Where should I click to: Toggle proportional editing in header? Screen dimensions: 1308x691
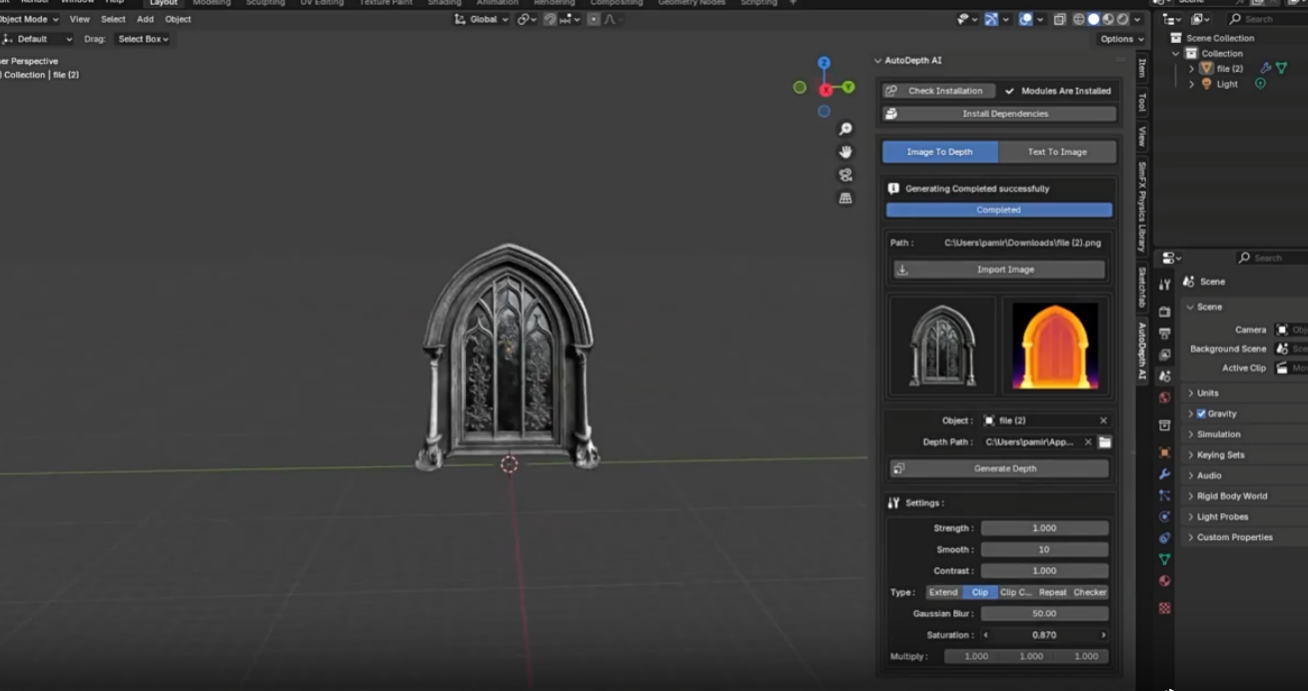pyautogui.click(x=594, y=19)
